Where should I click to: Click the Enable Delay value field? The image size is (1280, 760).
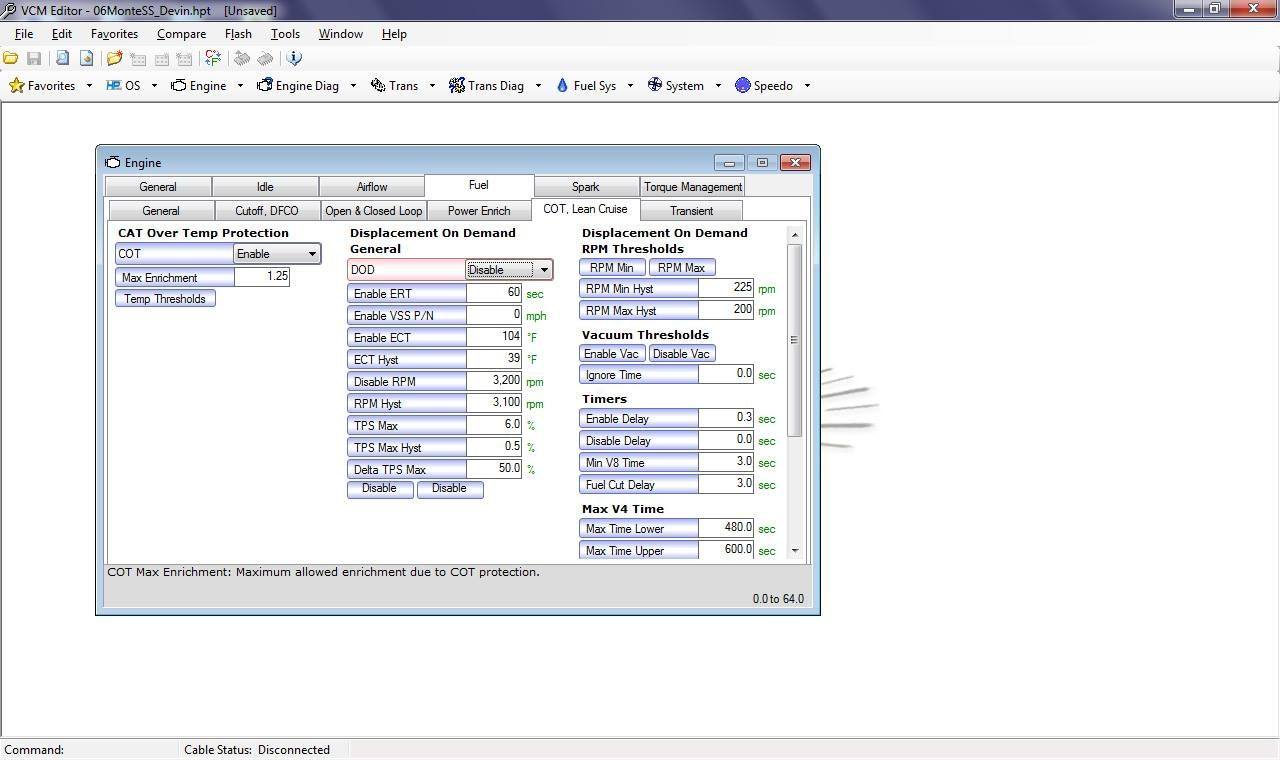pyautogui.click(x=726, y=418)
